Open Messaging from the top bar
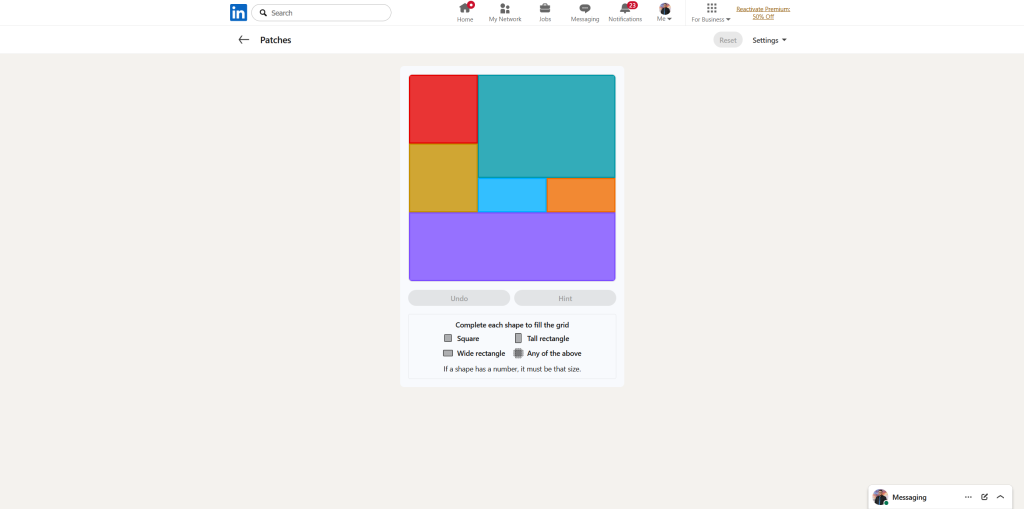Viewport: 1024px width, 509px height. click(584, 12)
